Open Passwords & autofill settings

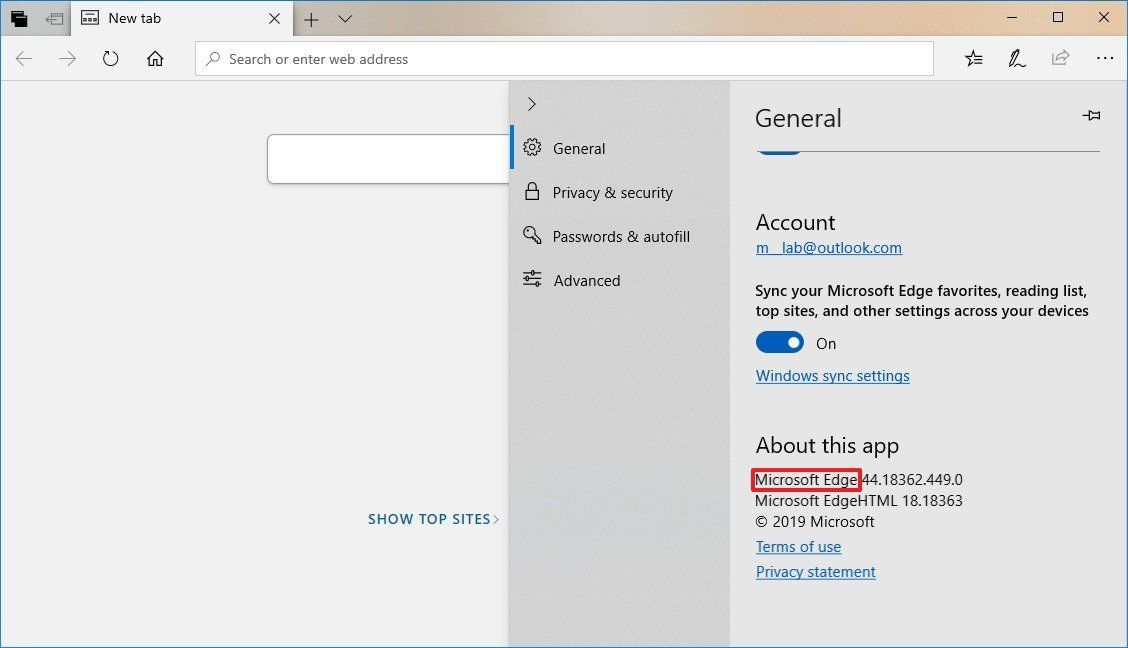(x=621, y=236)
